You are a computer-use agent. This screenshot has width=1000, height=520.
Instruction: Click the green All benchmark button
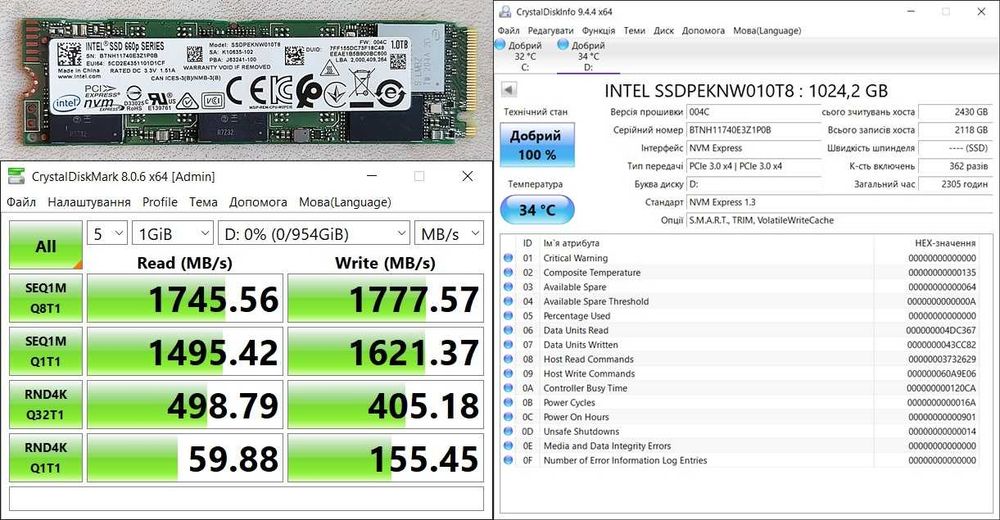pyautogui.click(x=45, y=245)
